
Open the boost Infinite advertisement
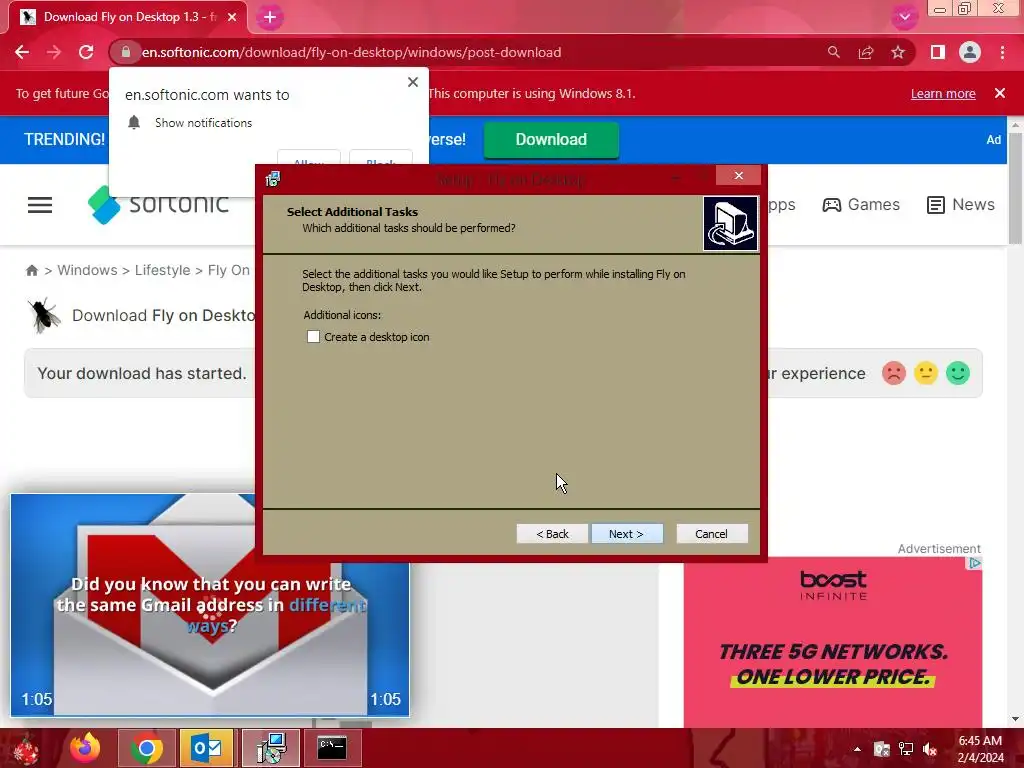click(x=833, y=643)
